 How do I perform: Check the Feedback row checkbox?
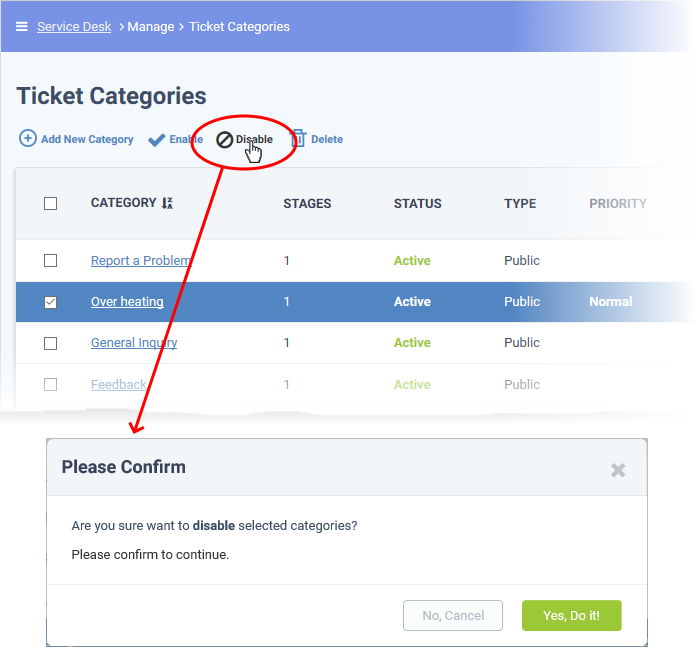[50, 384]
